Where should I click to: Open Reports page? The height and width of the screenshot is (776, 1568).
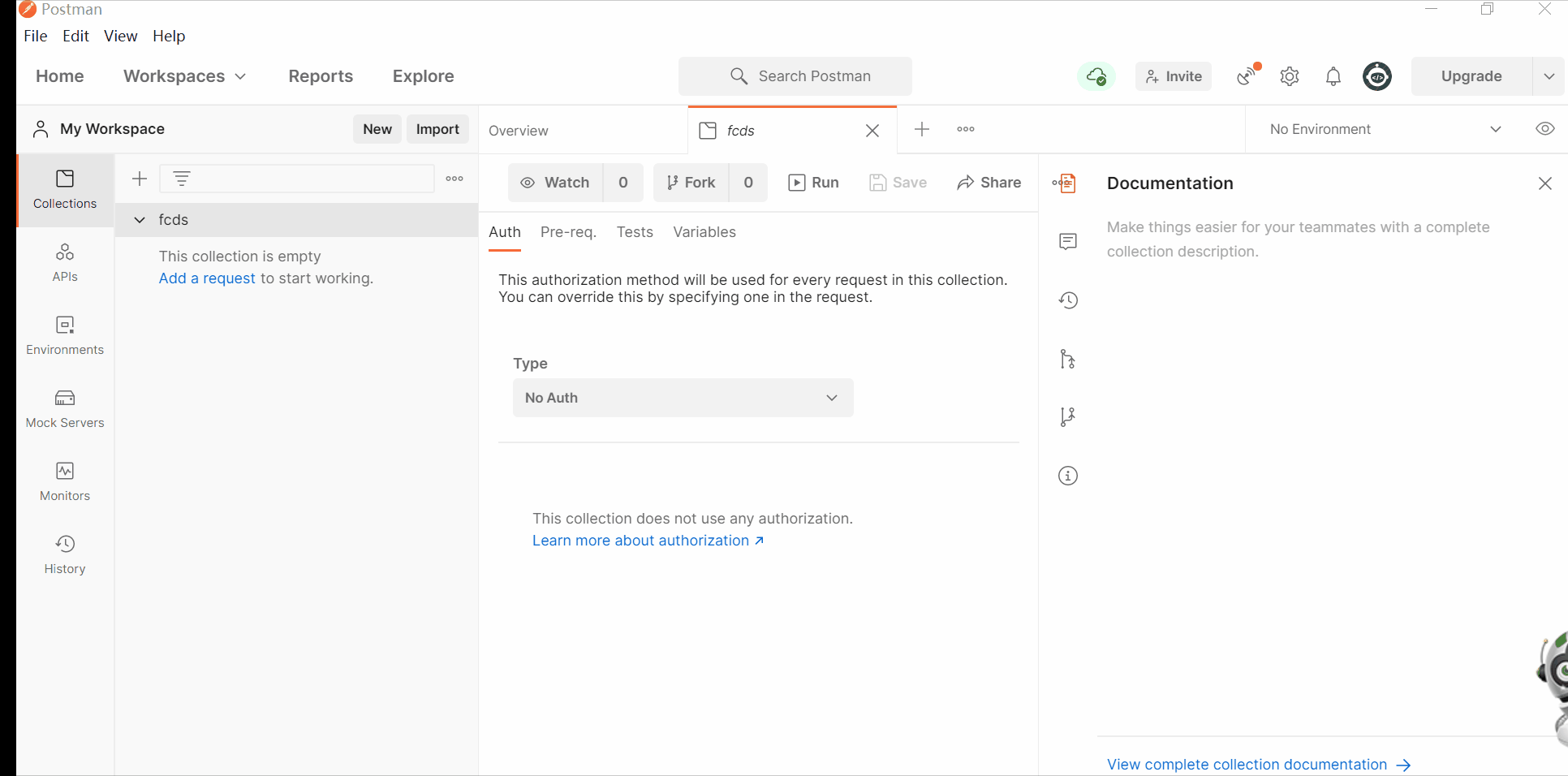(321, 76)
